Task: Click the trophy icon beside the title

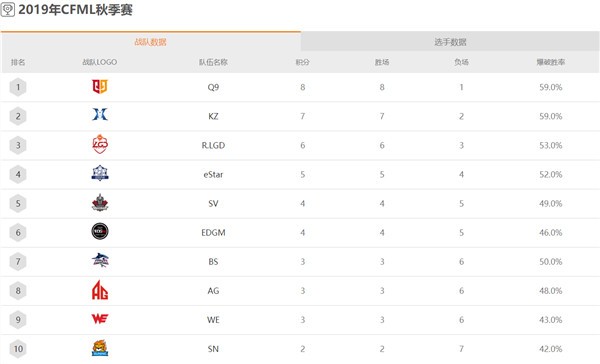Action: (8, 9)
